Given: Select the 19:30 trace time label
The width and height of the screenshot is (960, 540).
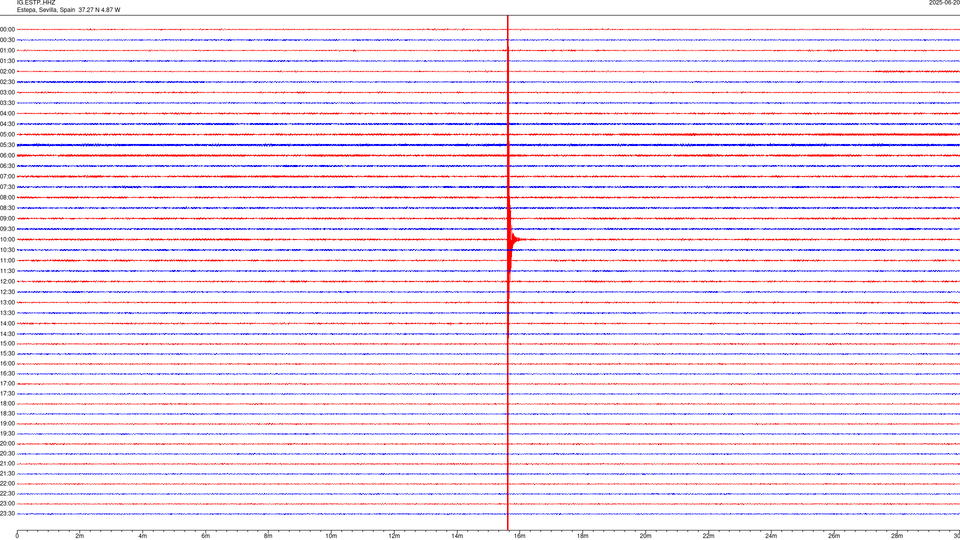Looking at the screenshot, I should [x=7, y=433].
